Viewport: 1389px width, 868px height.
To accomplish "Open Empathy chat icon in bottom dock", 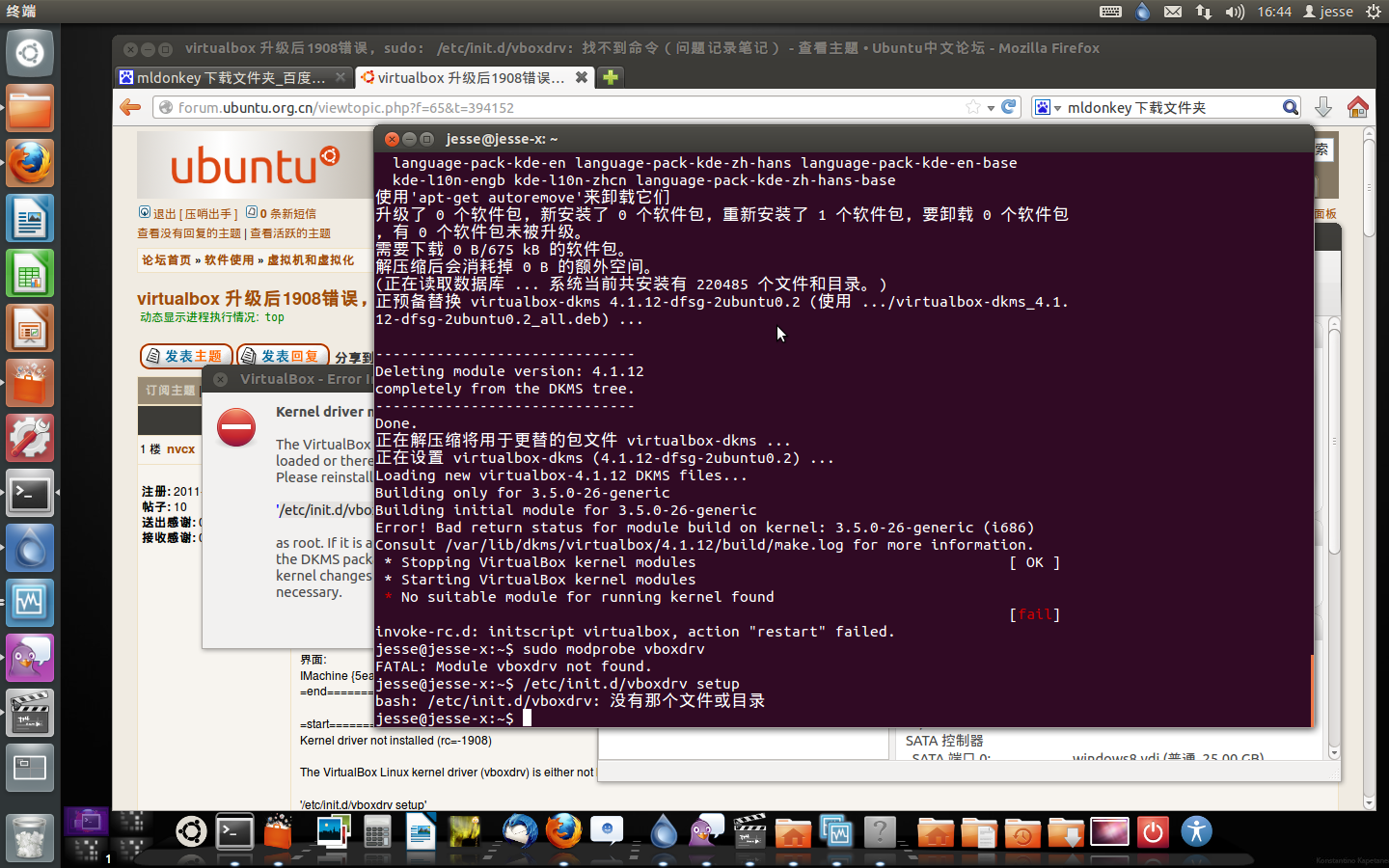I will coord(607,831).
